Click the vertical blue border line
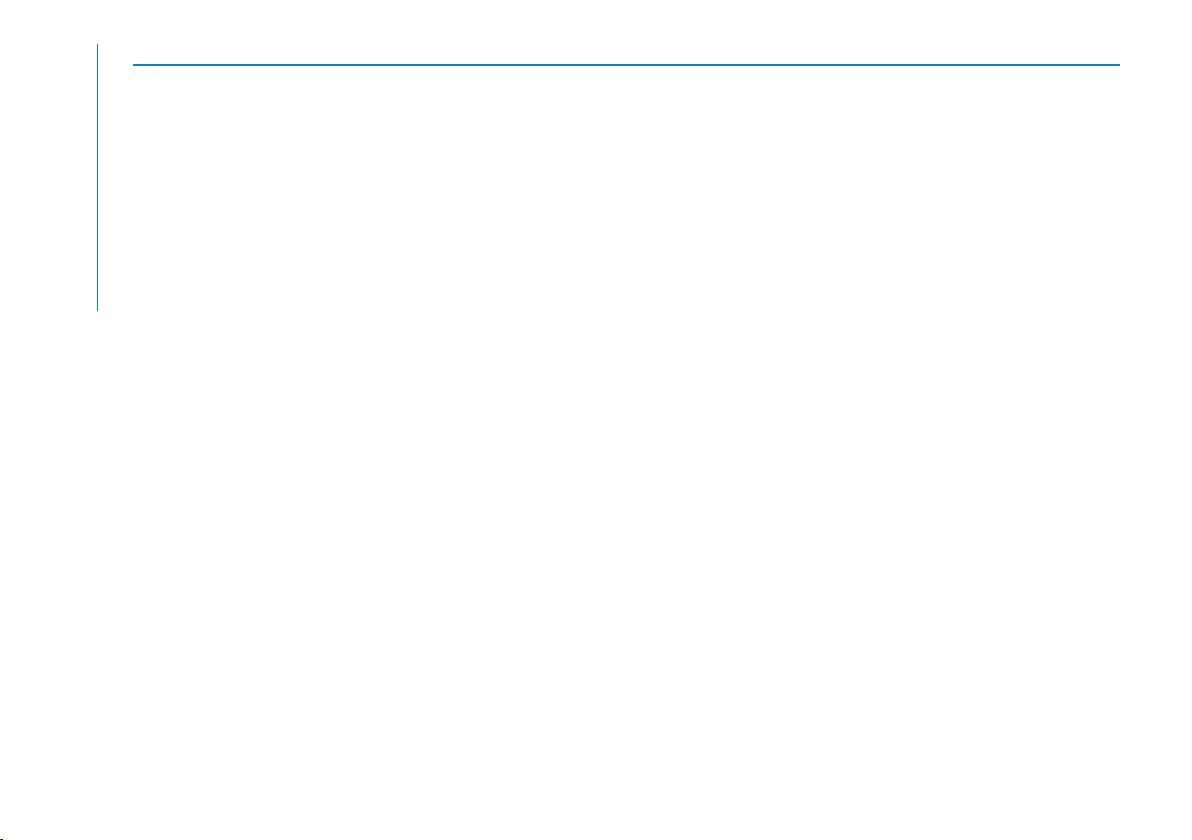 tap(97, 177)
